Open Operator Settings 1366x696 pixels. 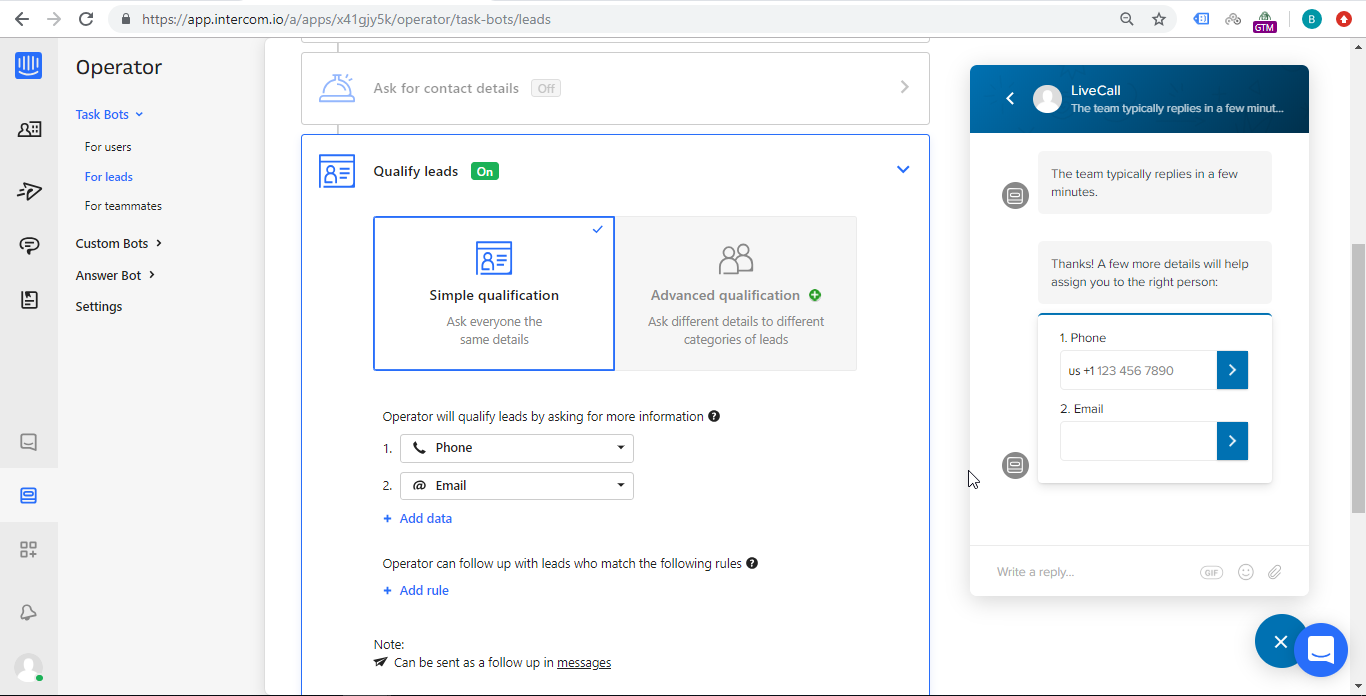click(99, 307)
